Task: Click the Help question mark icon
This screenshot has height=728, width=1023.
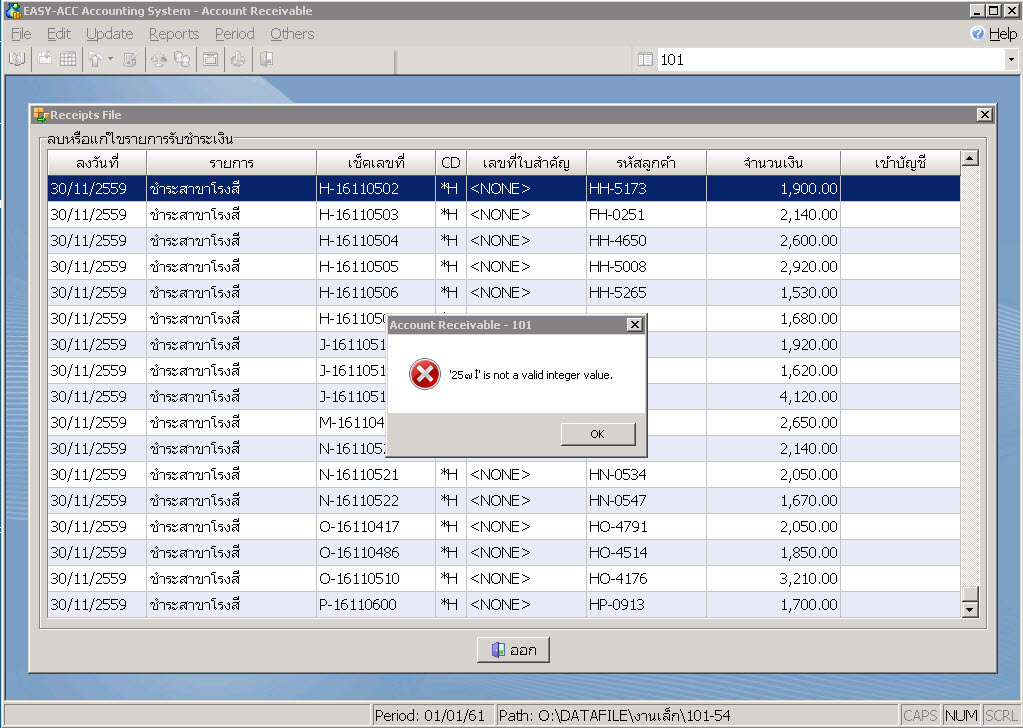Action: click(977, 34)
